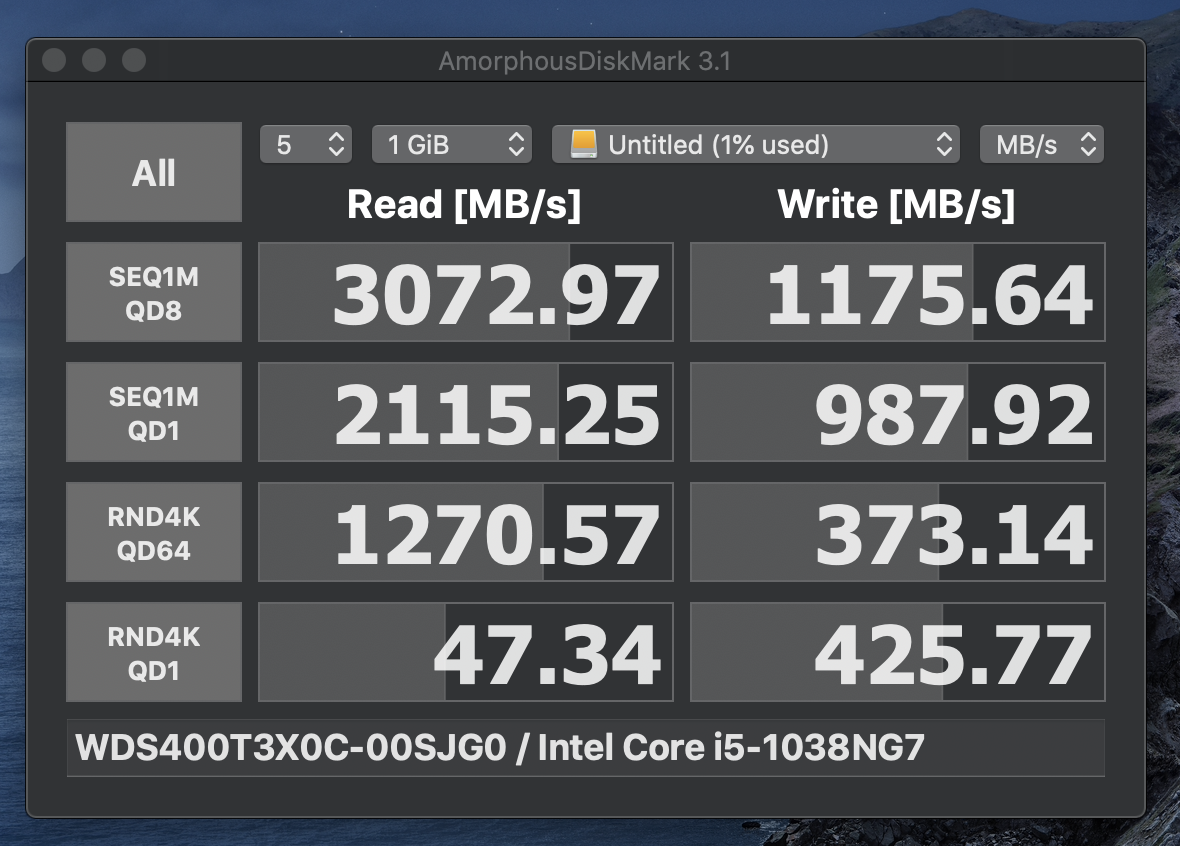This screenshot has height=846, width=1180.
Task: Click the drive icon in volume selector
Action: 583,145
